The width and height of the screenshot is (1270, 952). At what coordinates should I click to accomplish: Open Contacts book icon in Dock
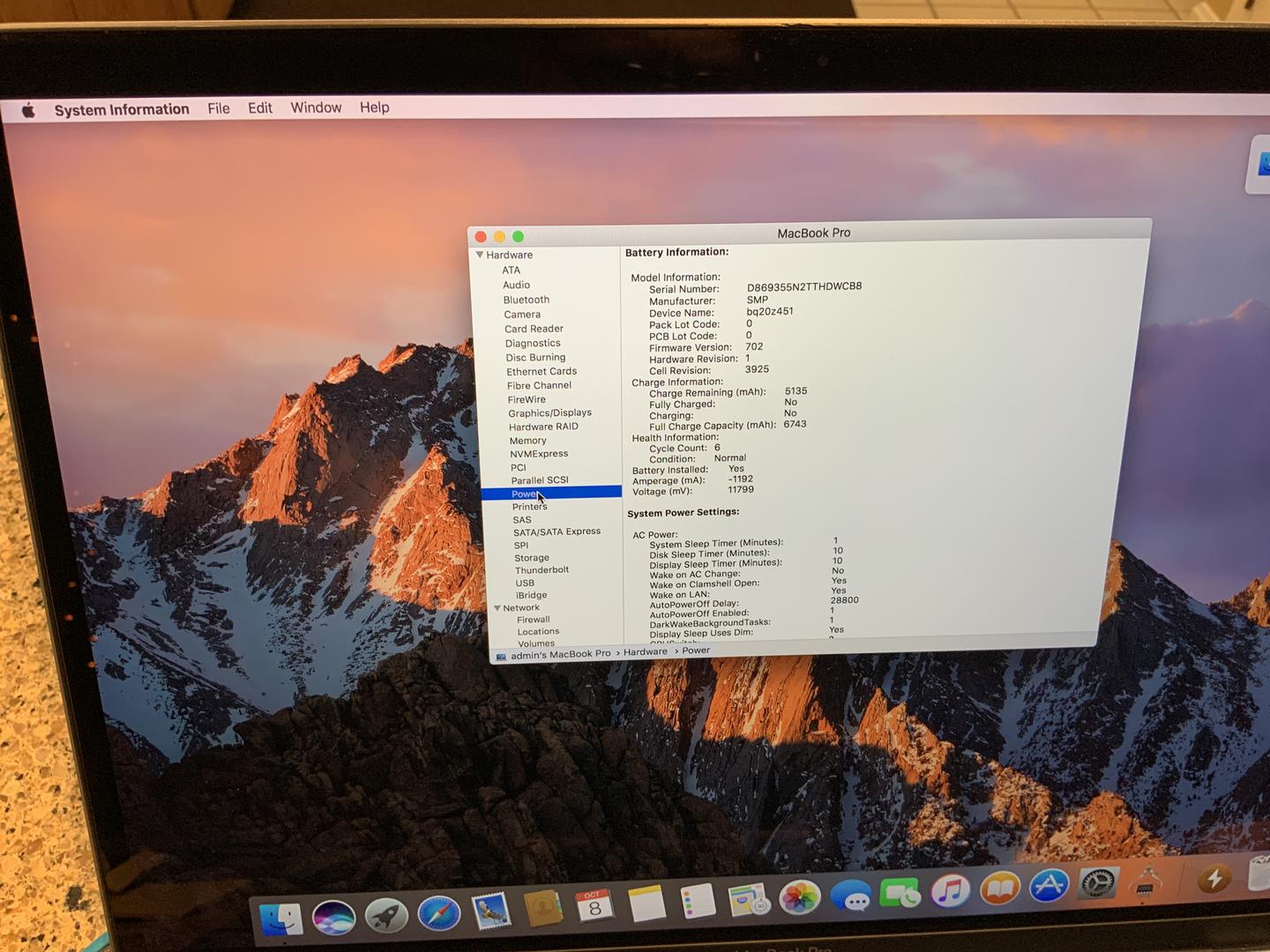click(x=542, y=908)
